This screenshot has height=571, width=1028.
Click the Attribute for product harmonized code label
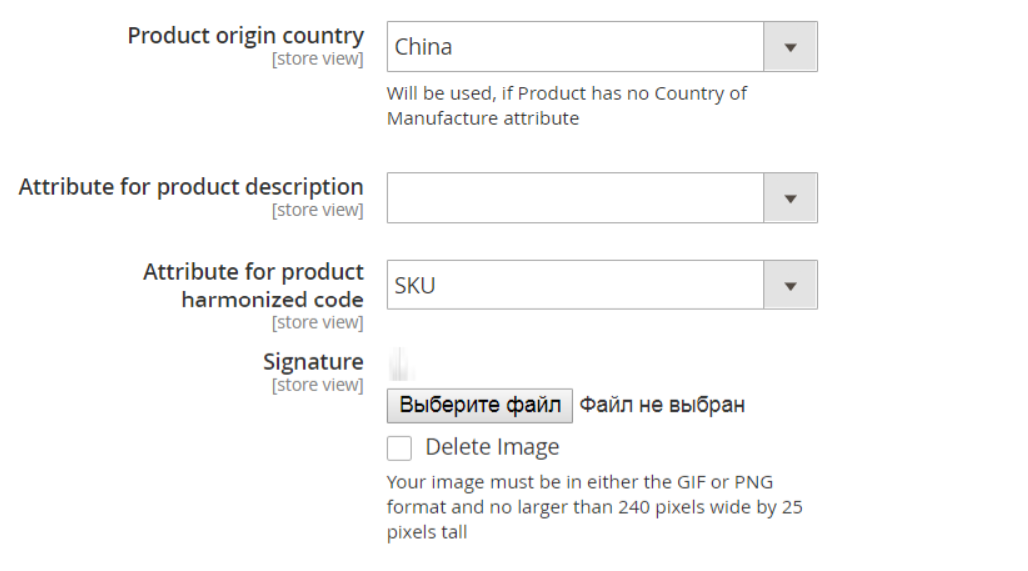click(253, 285)
